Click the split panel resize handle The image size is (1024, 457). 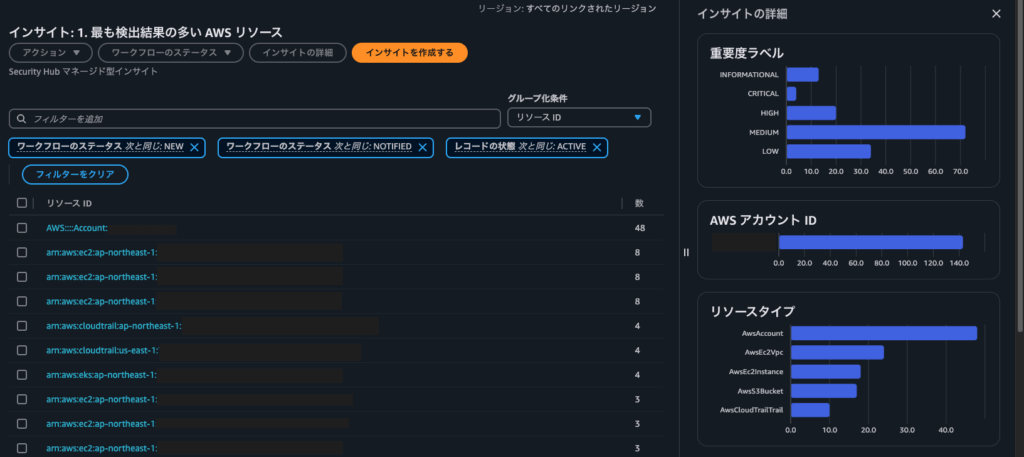point(686,253)
